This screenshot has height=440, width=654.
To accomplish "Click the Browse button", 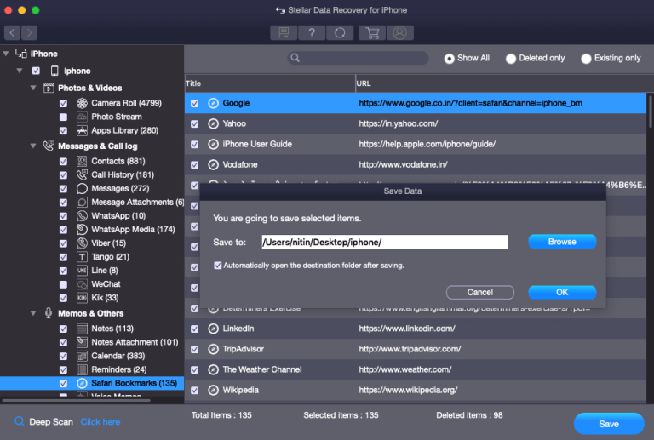I will (562, 241).
